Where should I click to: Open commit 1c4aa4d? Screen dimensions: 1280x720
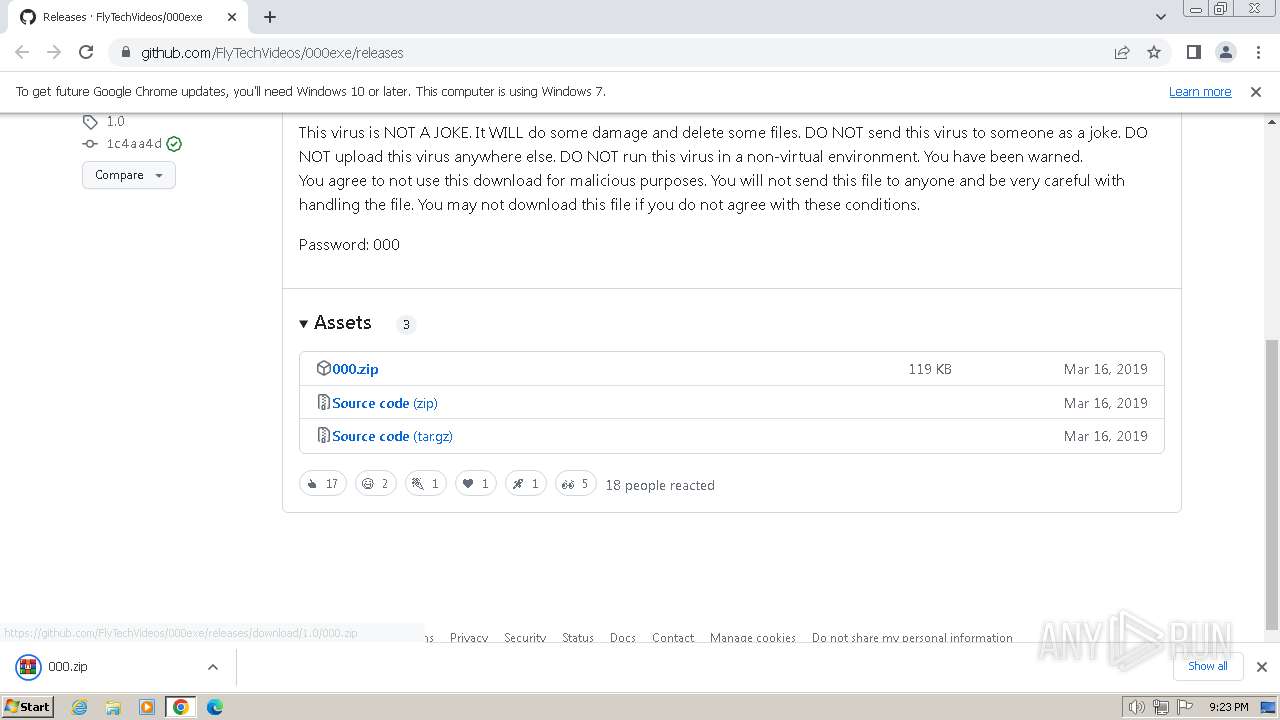click(x=134, y=144)
